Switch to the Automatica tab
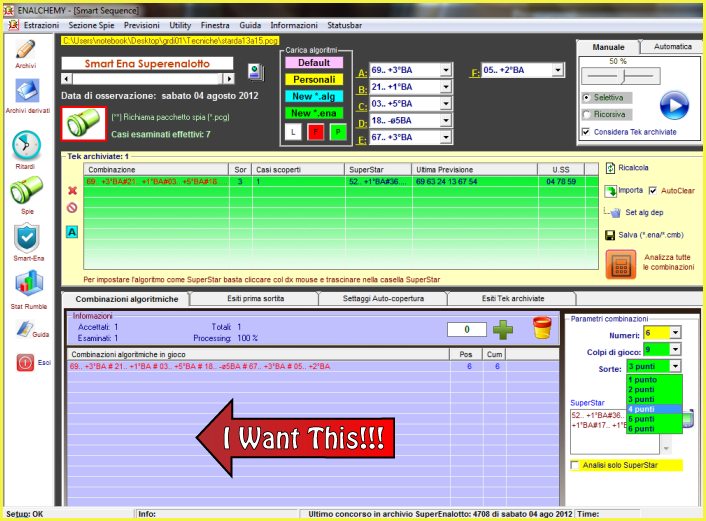 [x=672, y=46]
